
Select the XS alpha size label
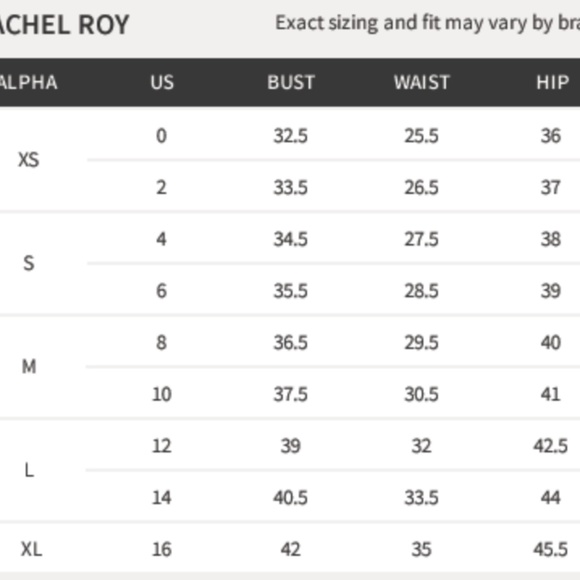coord(28,160)
